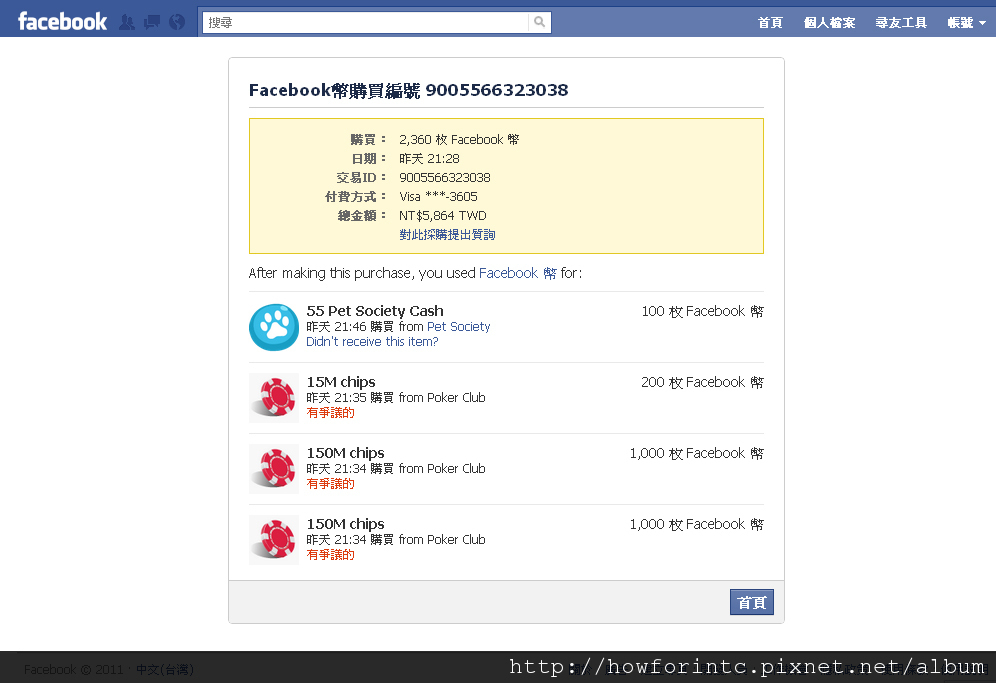Open 個人檔案 profile menu item

(x=829, y=23)
